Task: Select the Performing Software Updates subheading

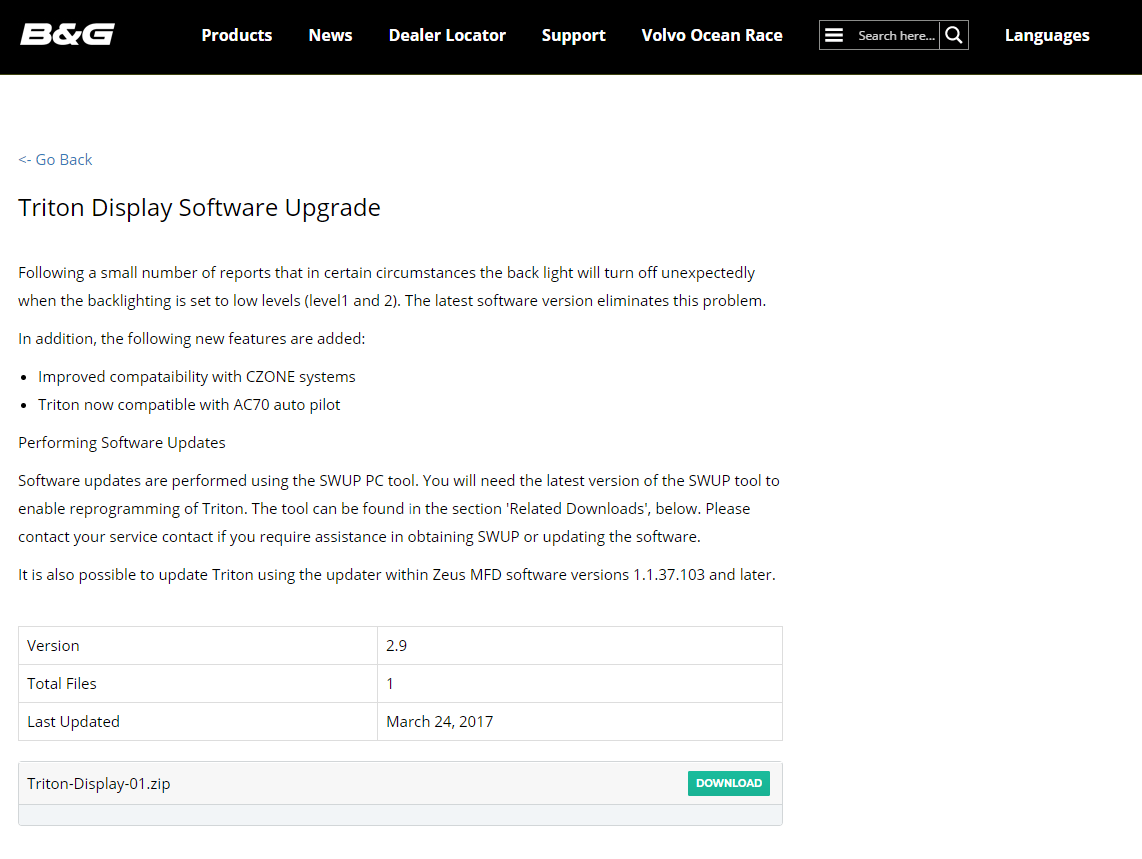Action: pyautogui.click(x=122, y=443)
